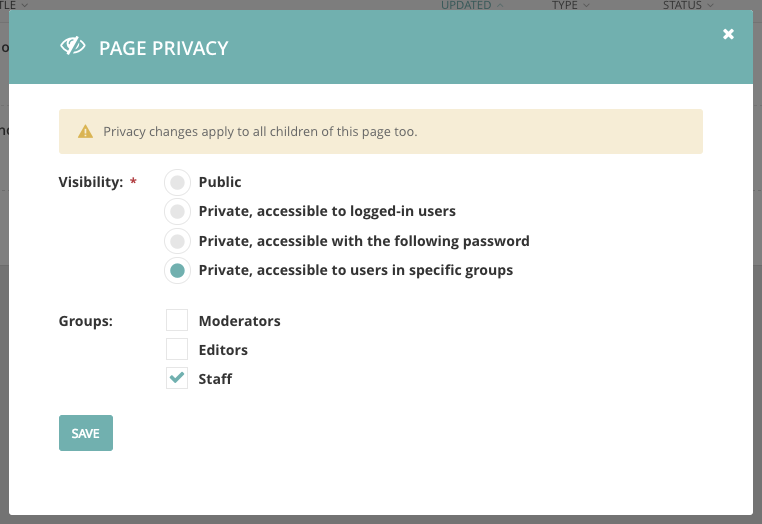The height and width of the screenshot is (524, 762).
Task: Click the Groups field label
Action: [86, 321]
